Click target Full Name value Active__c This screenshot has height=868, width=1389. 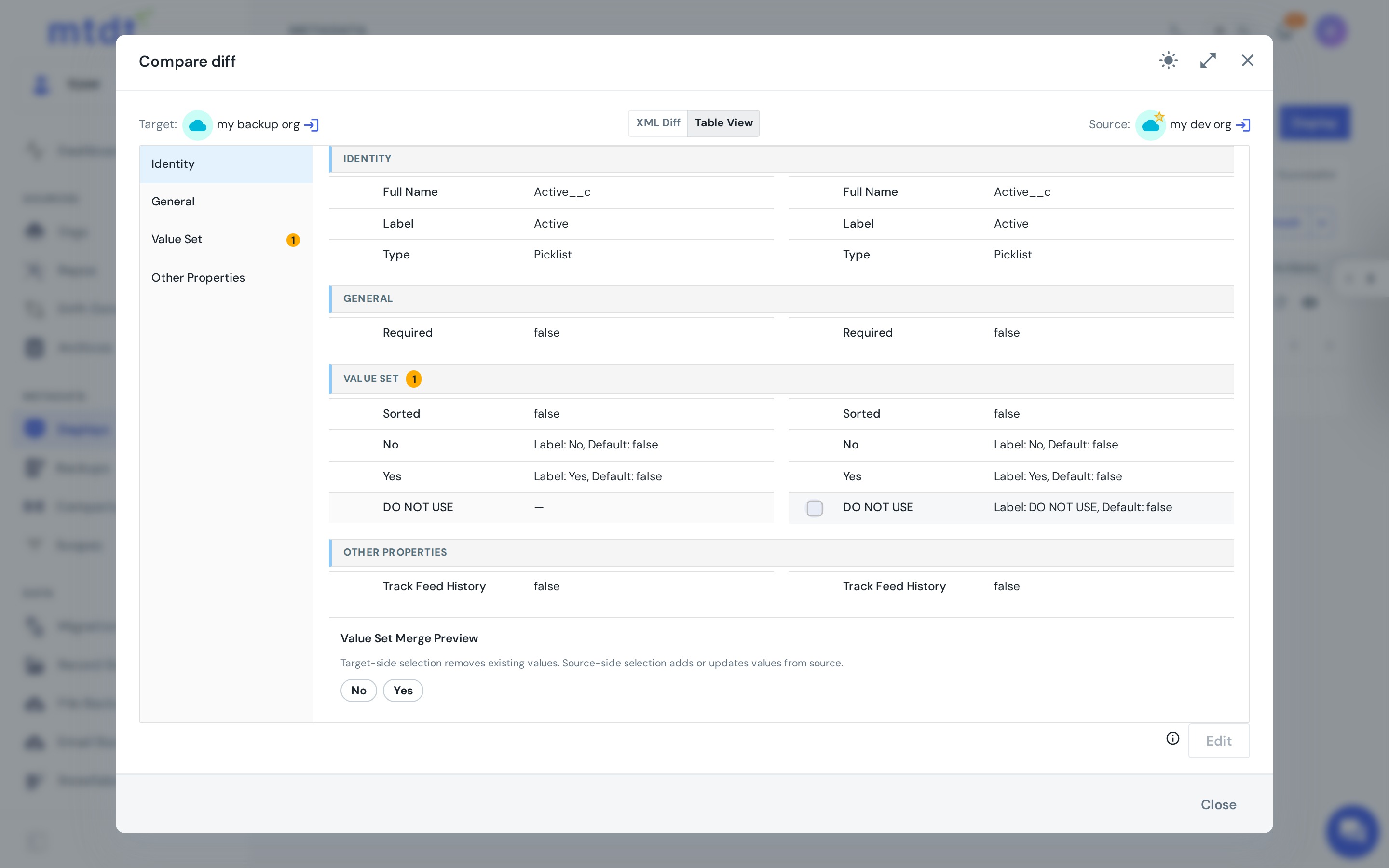click(562, 192)
